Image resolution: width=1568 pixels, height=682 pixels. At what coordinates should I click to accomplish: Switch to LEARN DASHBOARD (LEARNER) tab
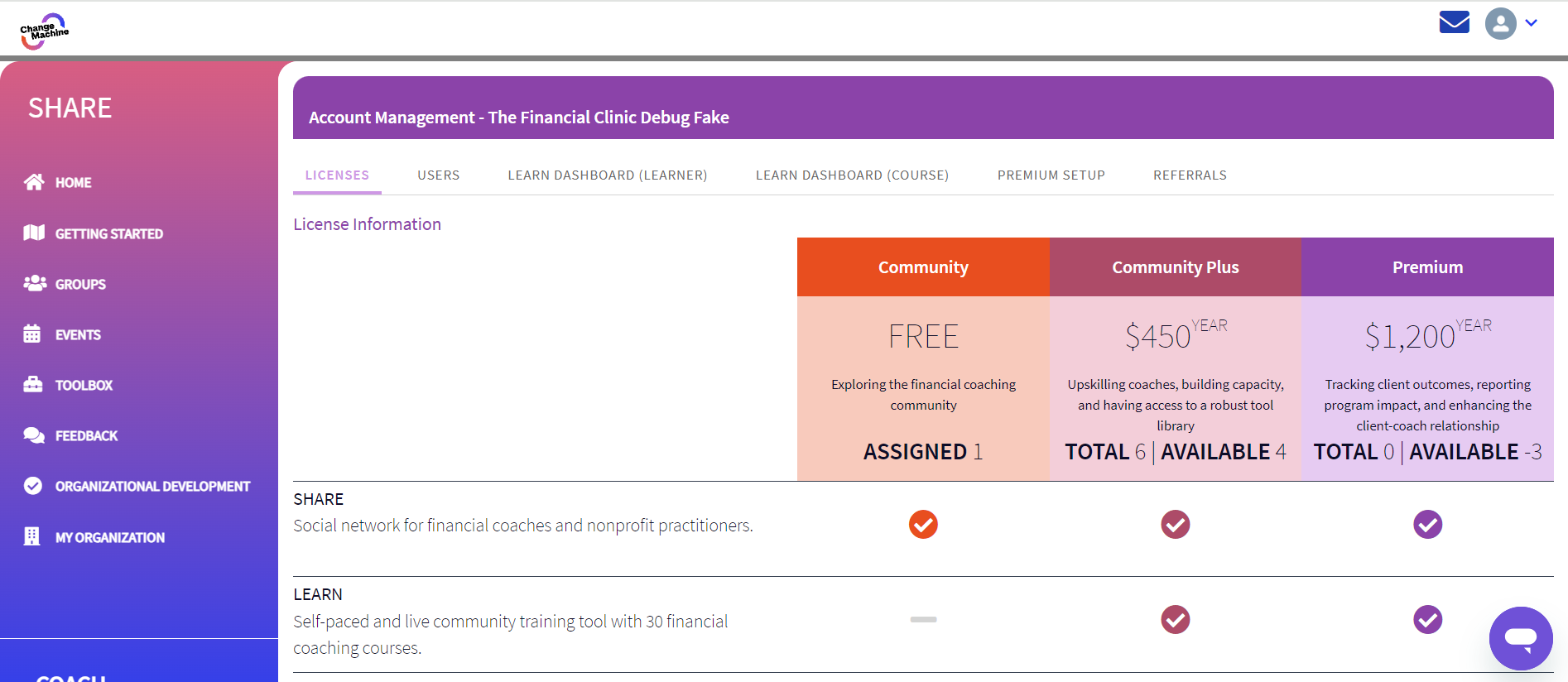click(x=608, y=175)
